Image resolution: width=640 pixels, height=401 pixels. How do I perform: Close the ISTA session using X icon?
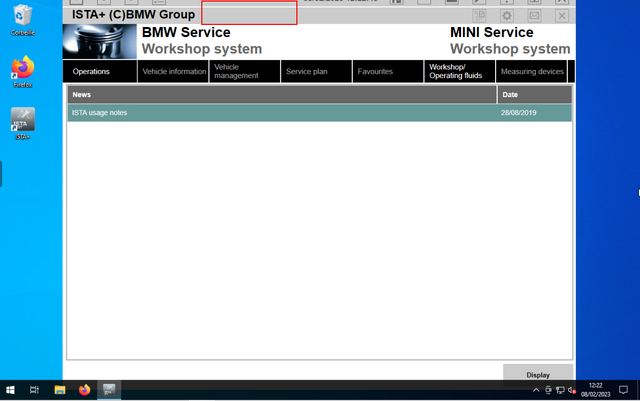pos(562,16)
